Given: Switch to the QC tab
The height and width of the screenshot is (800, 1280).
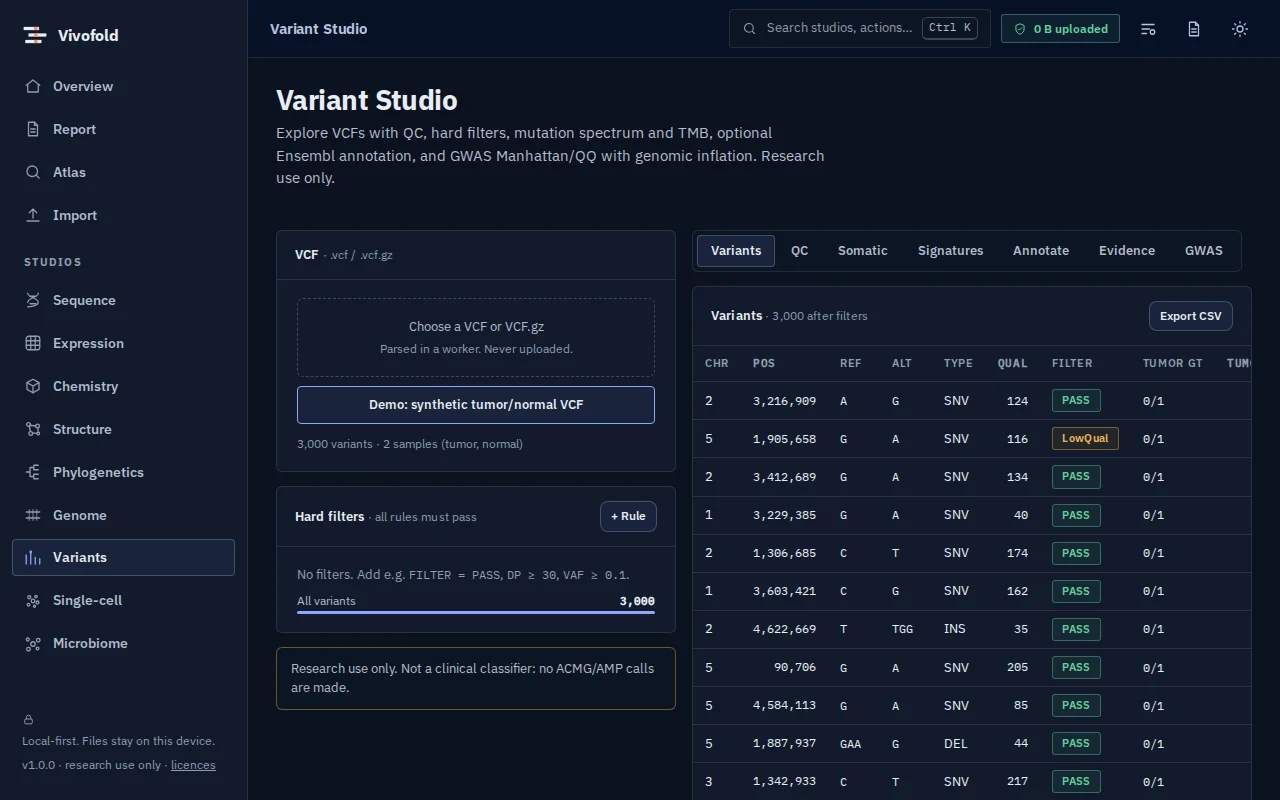Looking at the screenshot, I should tap(799, 251).
